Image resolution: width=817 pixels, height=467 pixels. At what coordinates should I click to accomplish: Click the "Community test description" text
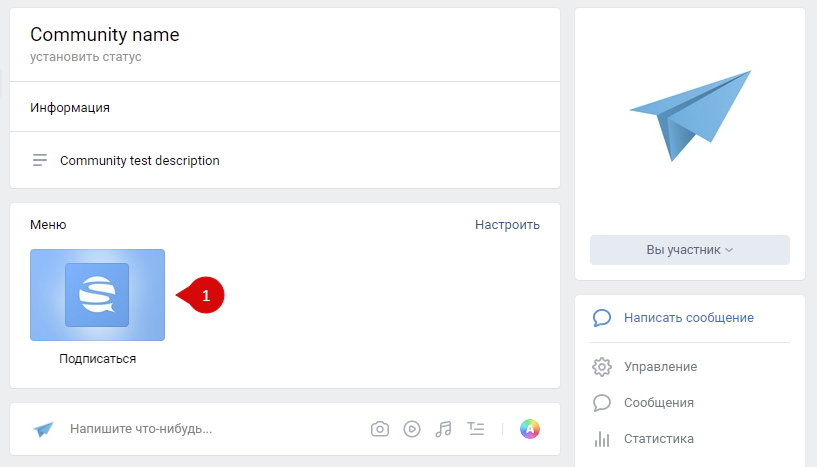[140, 160]
